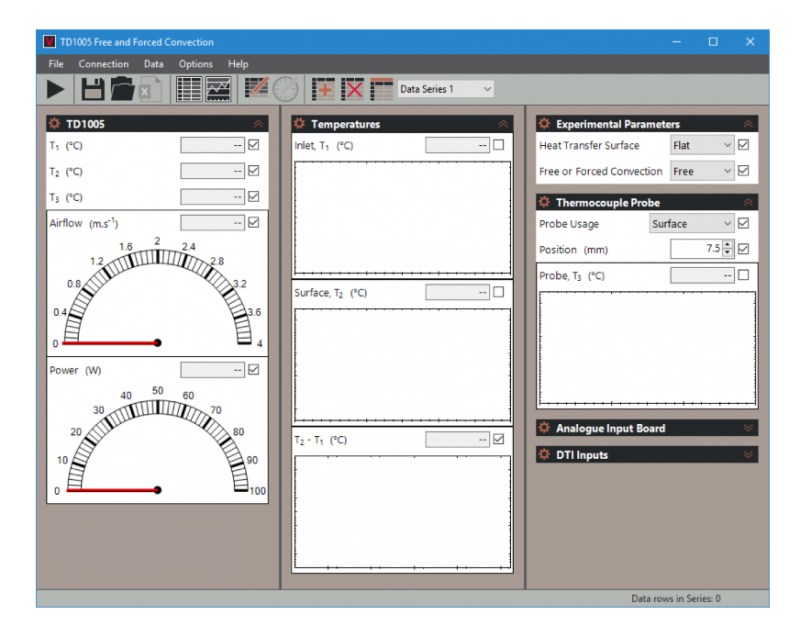Screen dimensions: 800x626
Task: Open the Free or Forced Convection dropdown
Action: pyautogui.click(x=702, y=171)
